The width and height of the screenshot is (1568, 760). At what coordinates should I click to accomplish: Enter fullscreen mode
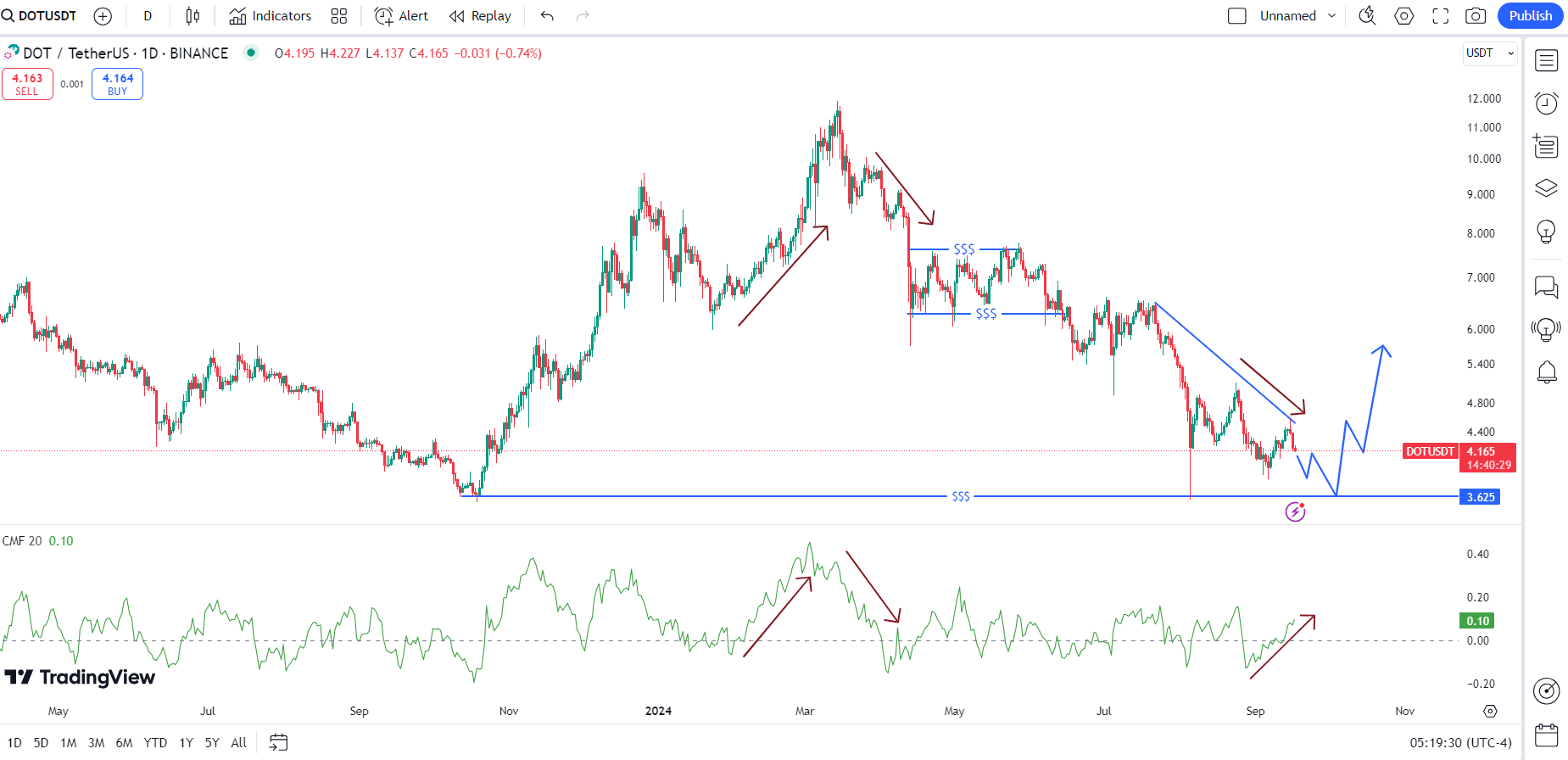pos(1441,16)
